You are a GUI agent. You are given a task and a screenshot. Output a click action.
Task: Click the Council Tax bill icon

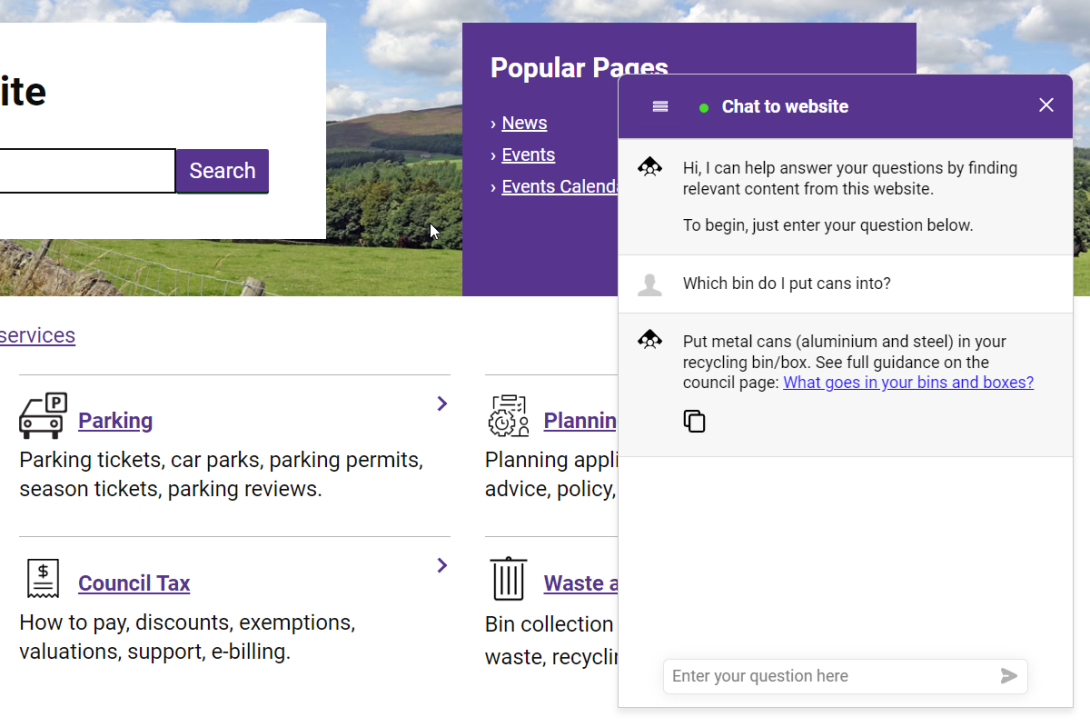(43, 578)
